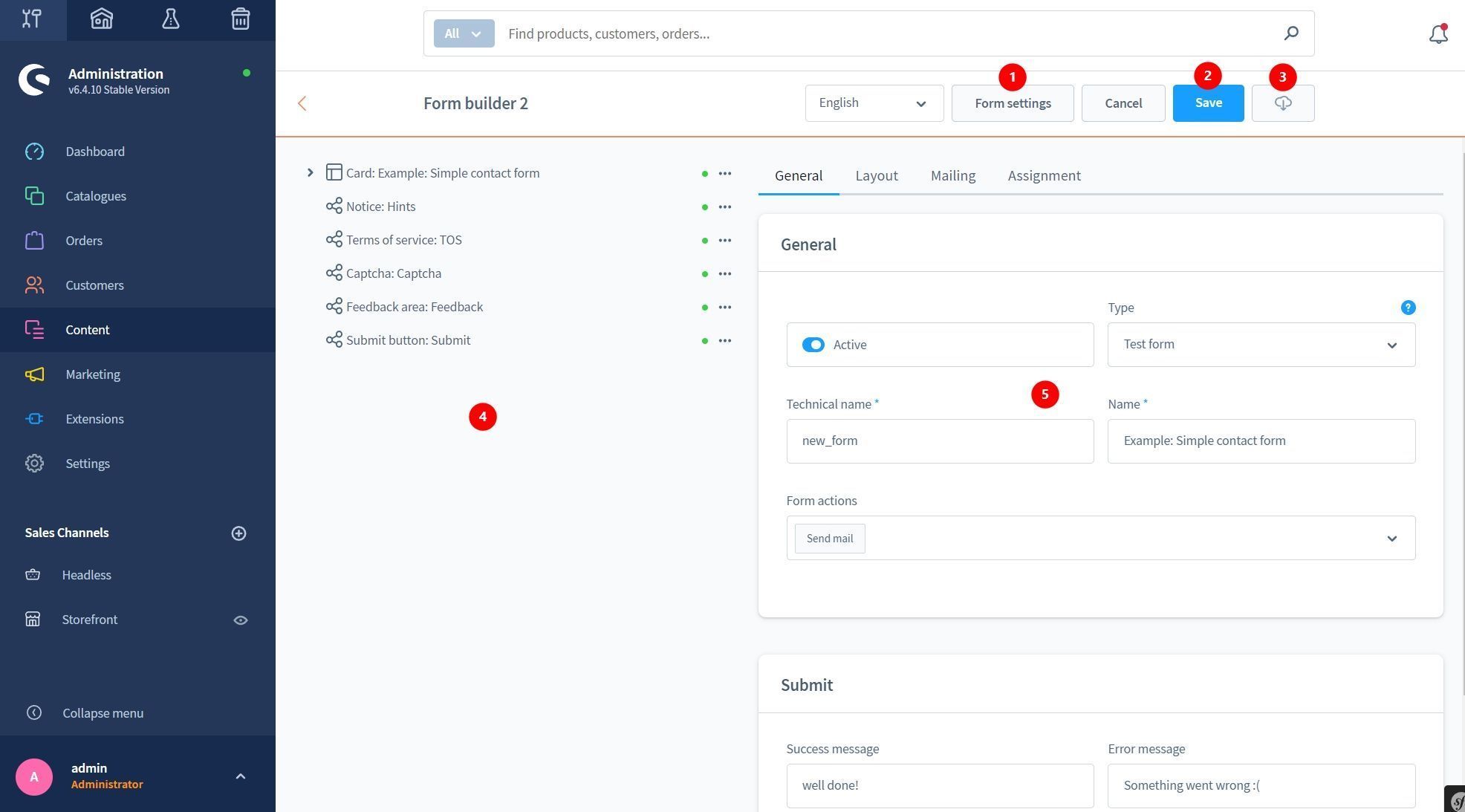The width and height of the screenshot is (1465, 812).
Task: Open three-dots menu for Submit button element
Action: (724, 341)
